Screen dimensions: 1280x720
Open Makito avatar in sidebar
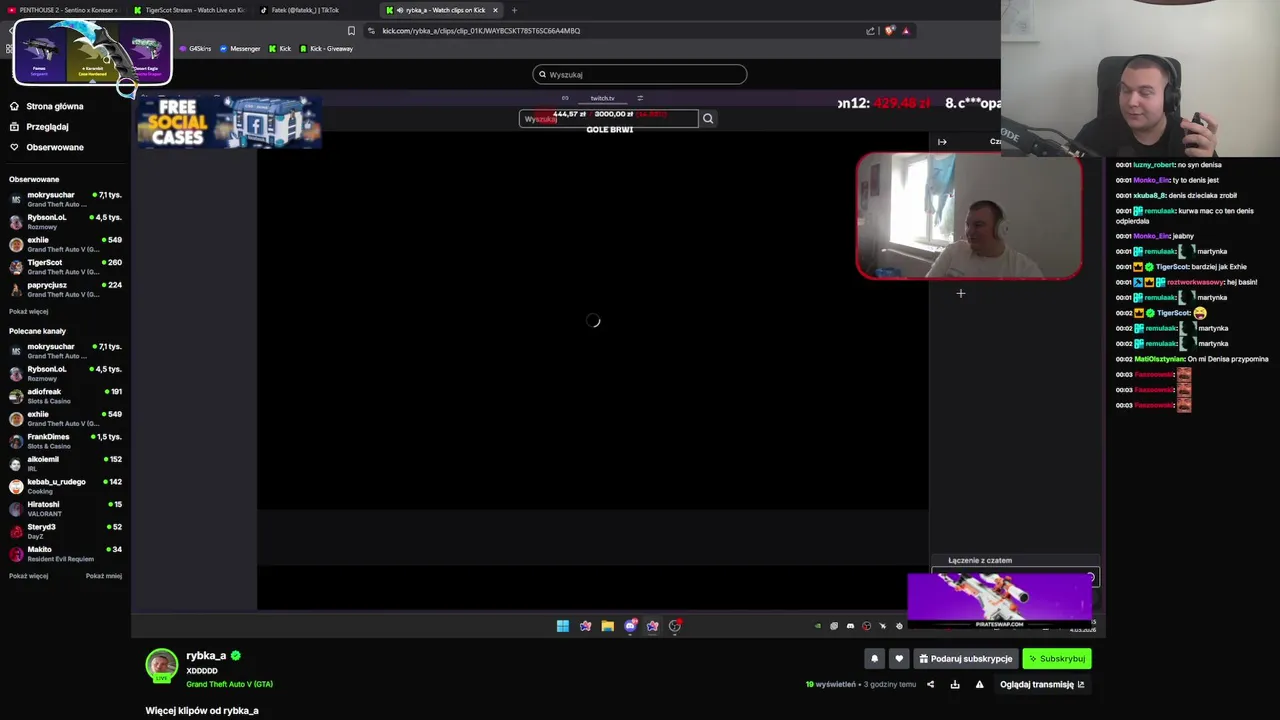point(16,554)
